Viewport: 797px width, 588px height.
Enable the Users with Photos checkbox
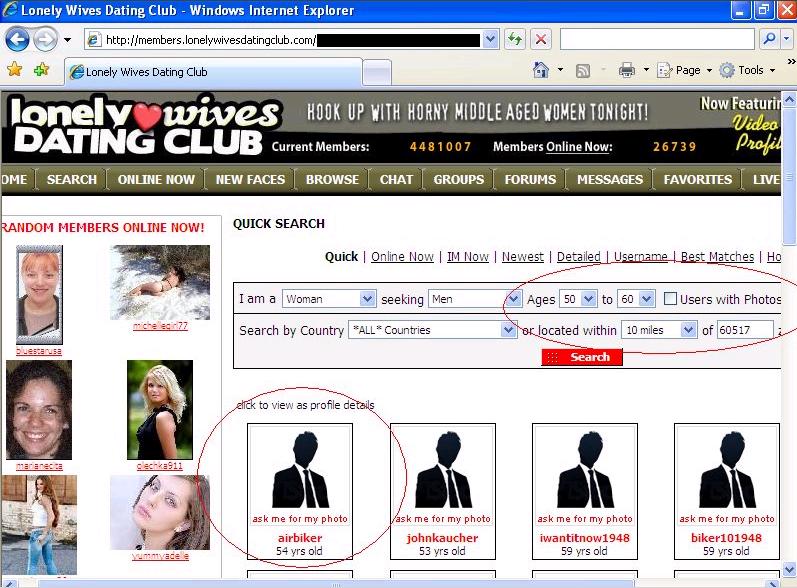tap(670, 299)
